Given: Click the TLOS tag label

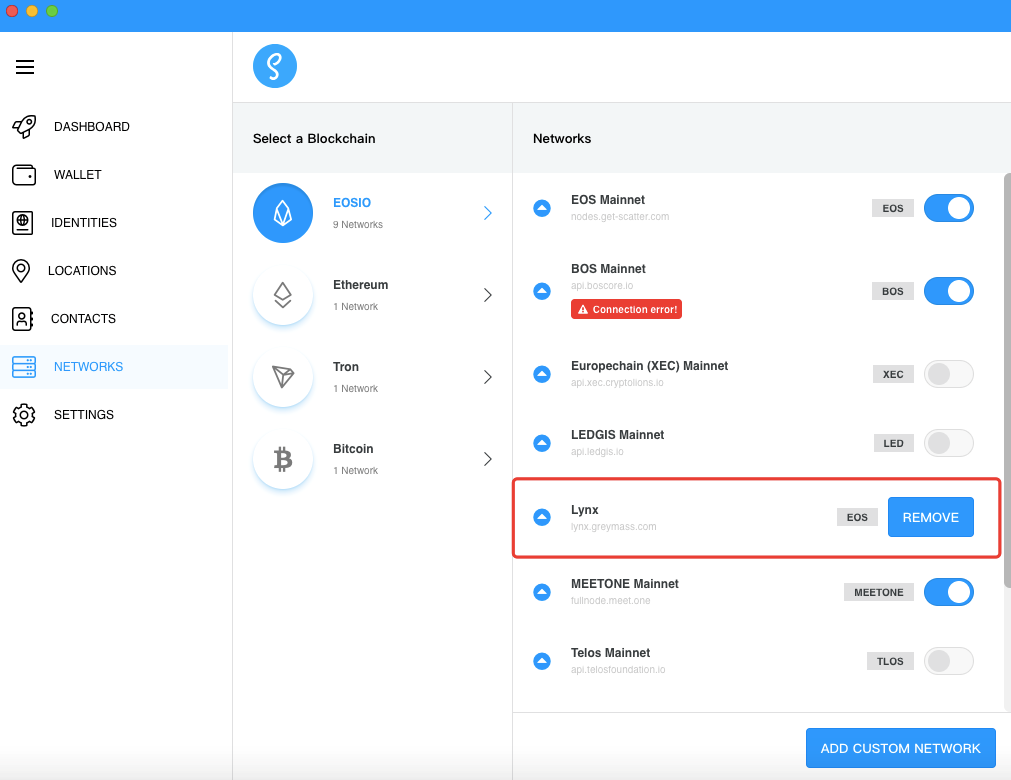Looking at the screenshot, I should tap(890, 661).
